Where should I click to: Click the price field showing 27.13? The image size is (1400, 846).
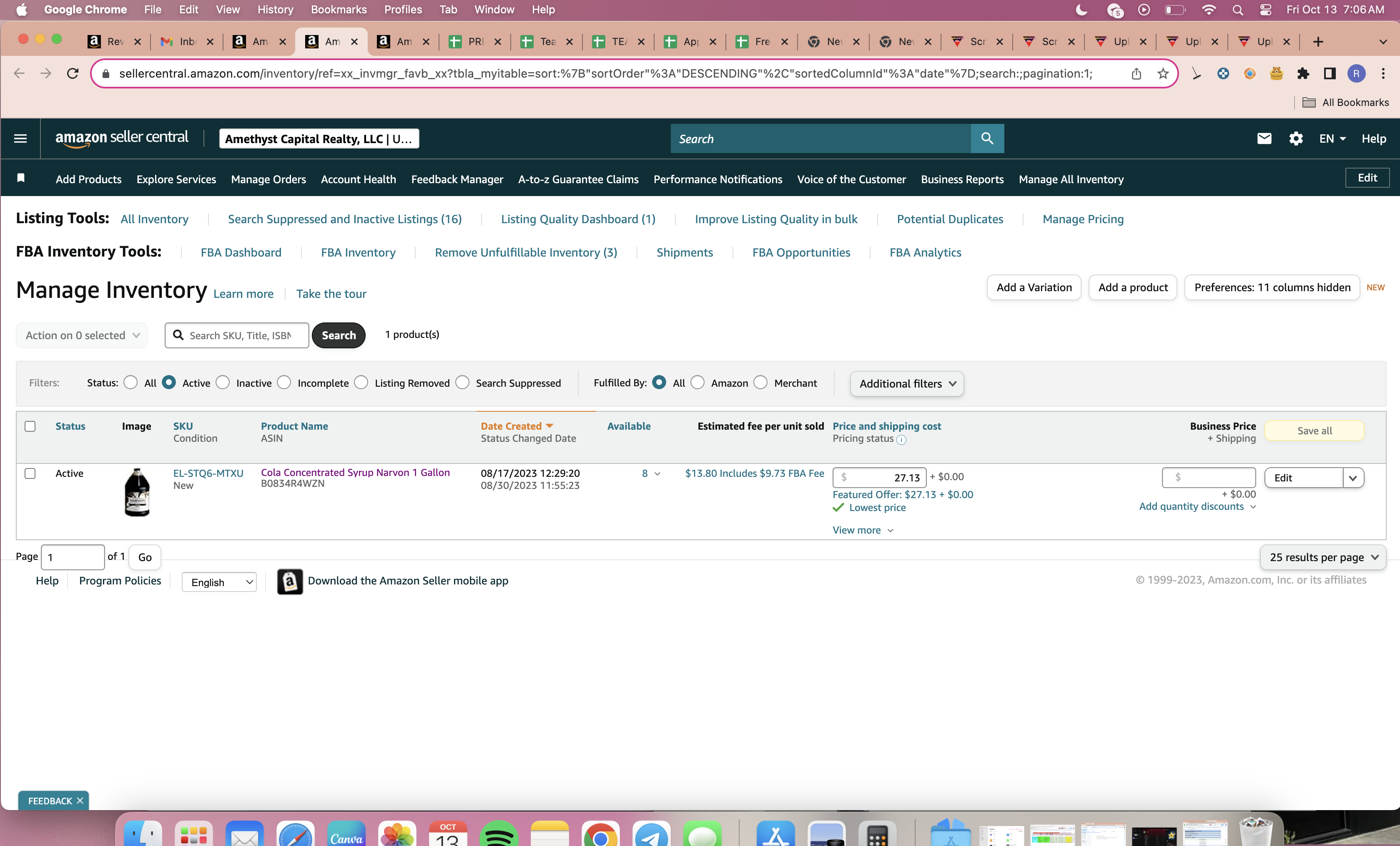tap(879, 478)
